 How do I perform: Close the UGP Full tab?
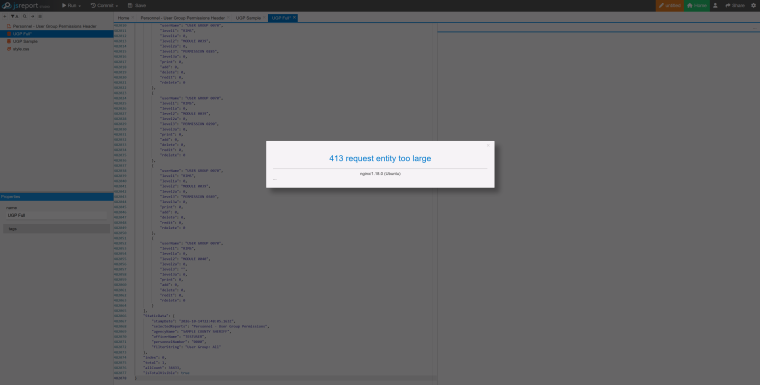pyautogui.click(x=294, y=17)
